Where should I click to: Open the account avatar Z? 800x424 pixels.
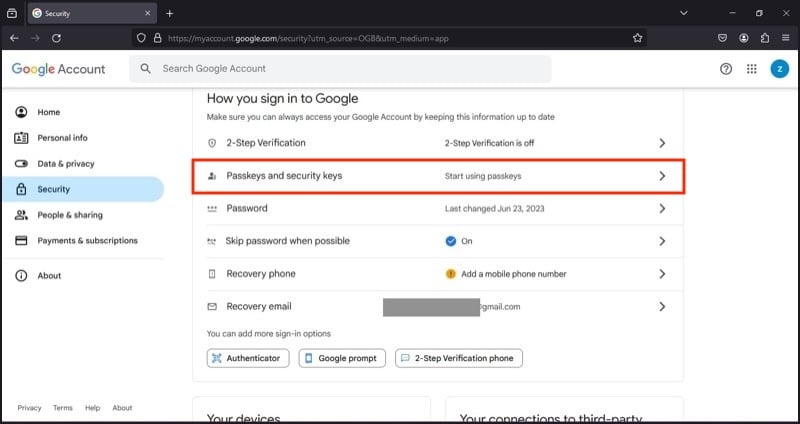click(780, 69)
